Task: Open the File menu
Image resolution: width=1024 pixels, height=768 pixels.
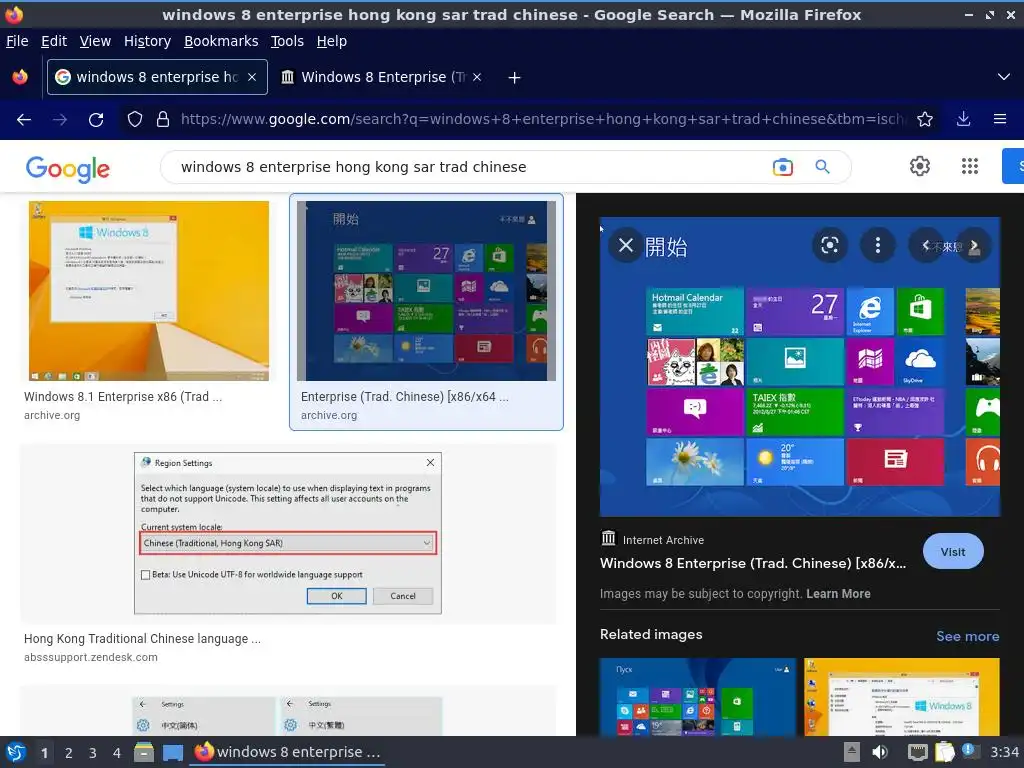Action: coord(17,41)
